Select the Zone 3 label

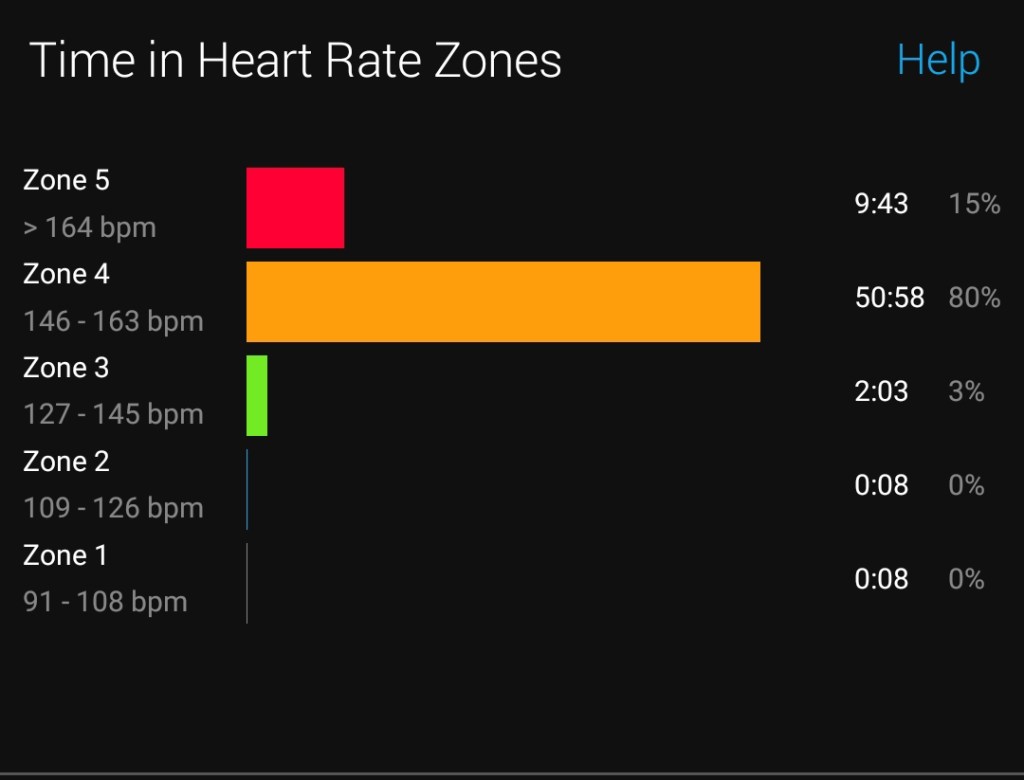tap(66, 368)
